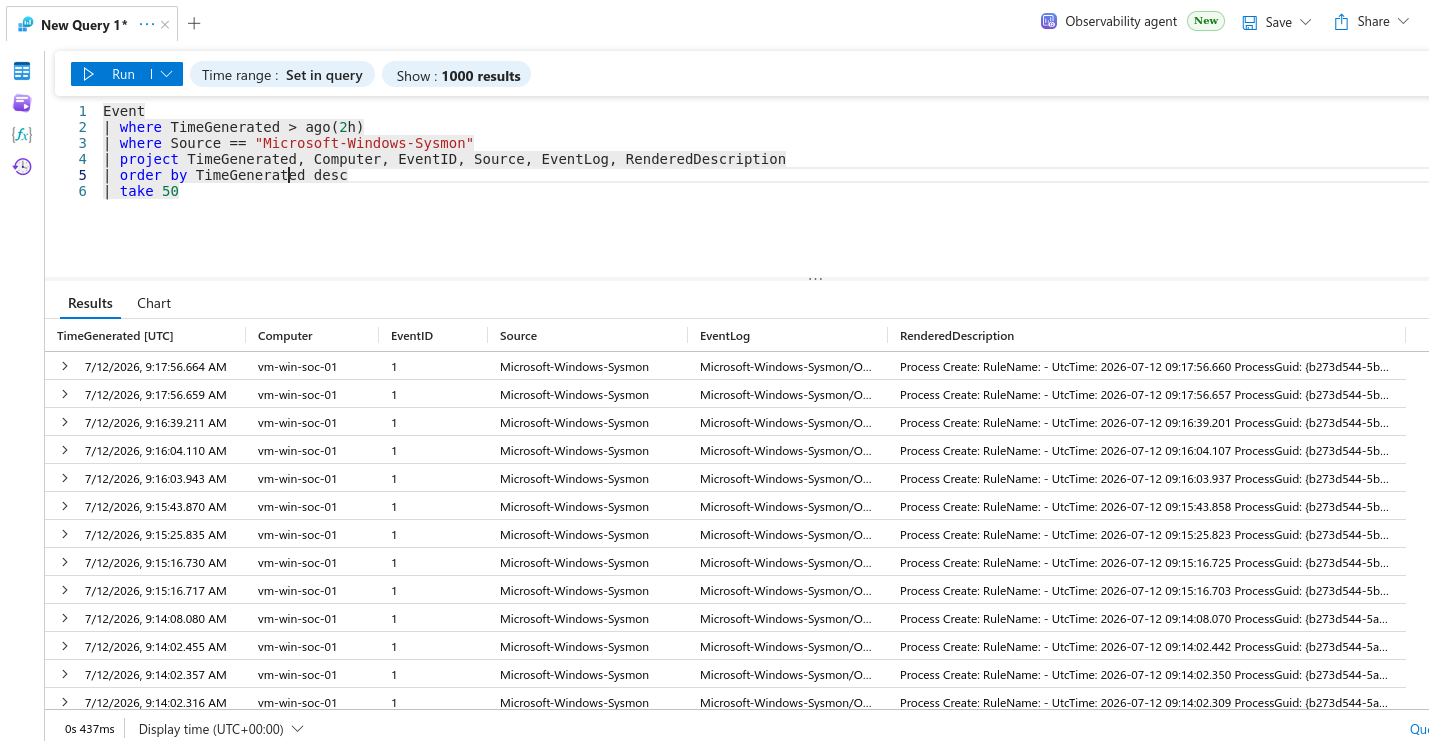Image resolution: width=1429 pixels, height=741 pixels.
Task: Expand the 9:15:25.835 AM row
Action: 65,534
